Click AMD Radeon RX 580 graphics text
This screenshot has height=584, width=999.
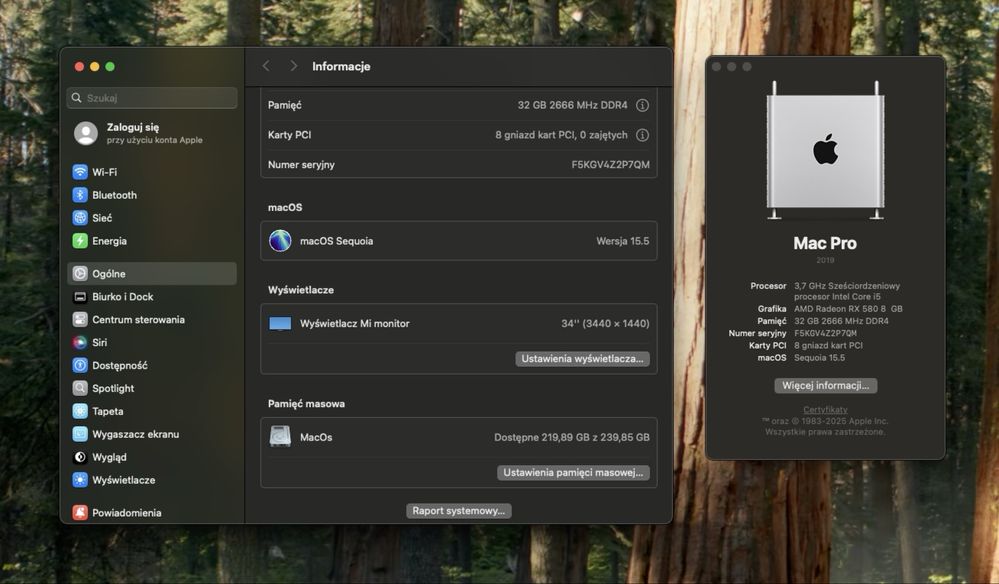coord(848,309)
